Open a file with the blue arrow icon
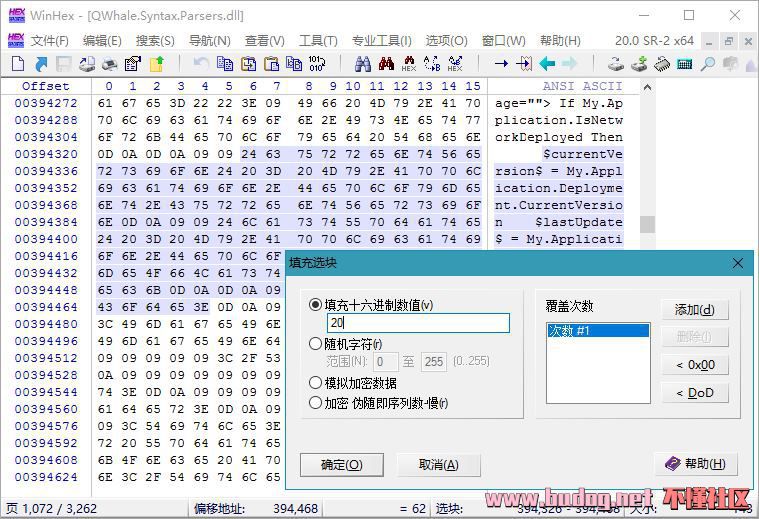This screenshot has height=519, width=759. pyautogui.click(x=42, y=63)
